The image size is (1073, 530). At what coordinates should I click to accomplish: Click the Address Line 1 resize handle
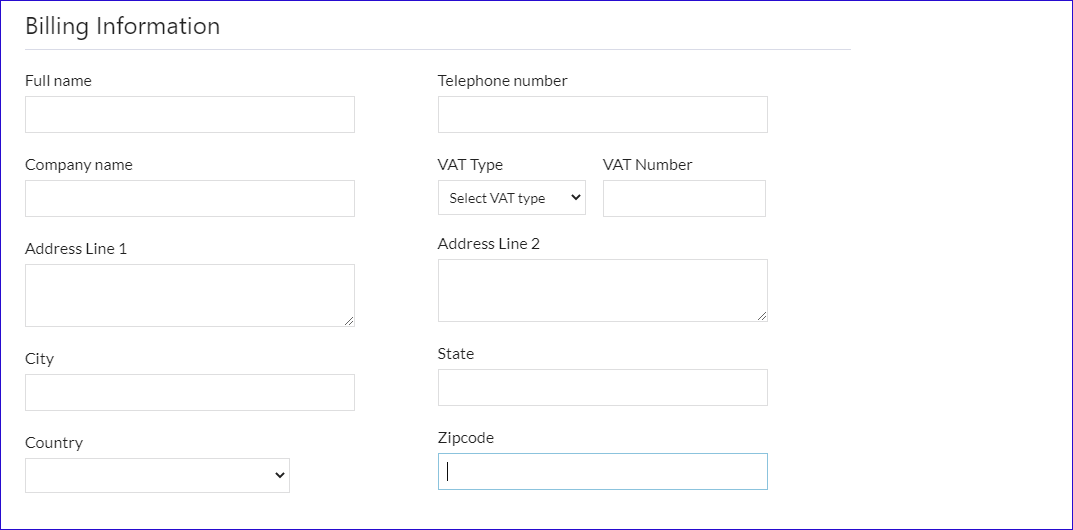[349, 320]
